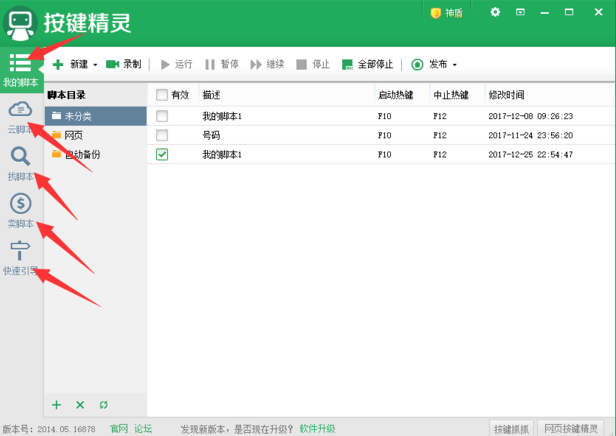Click the 暂停 pause button

(222, 64)
